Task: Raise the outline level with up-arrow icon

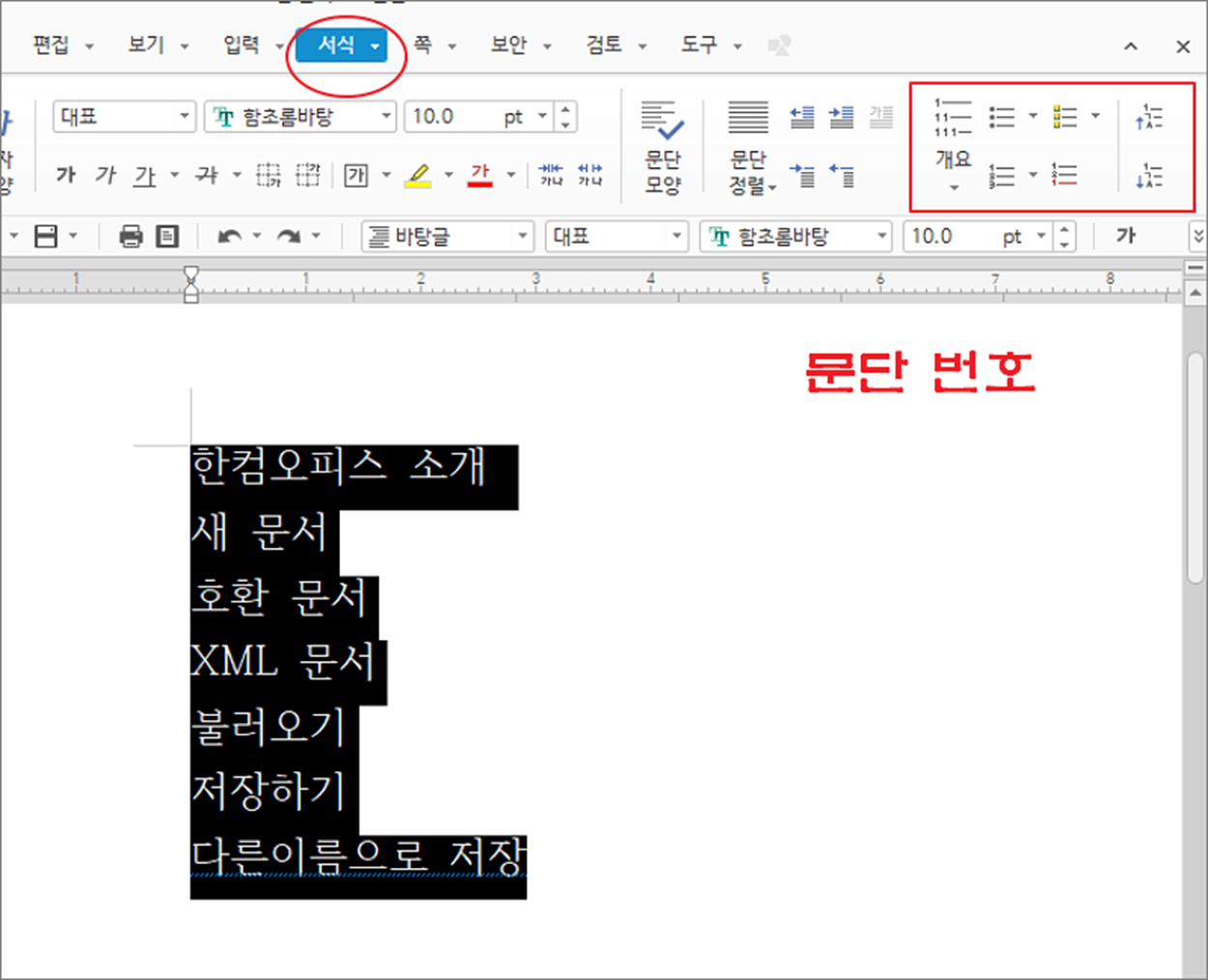Action: coord(1149,117)
